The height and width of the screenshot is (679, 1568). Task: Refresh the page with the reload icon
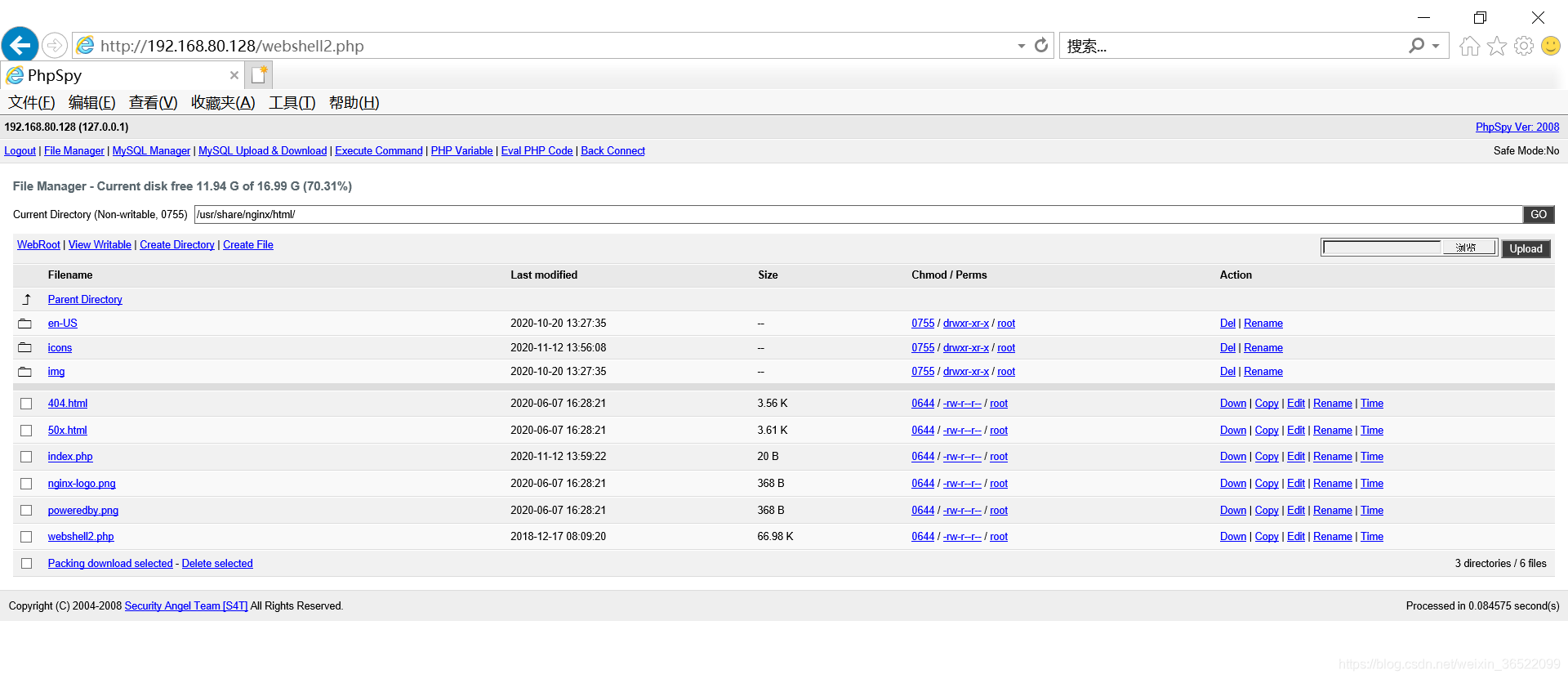(x=1041, y=46)
